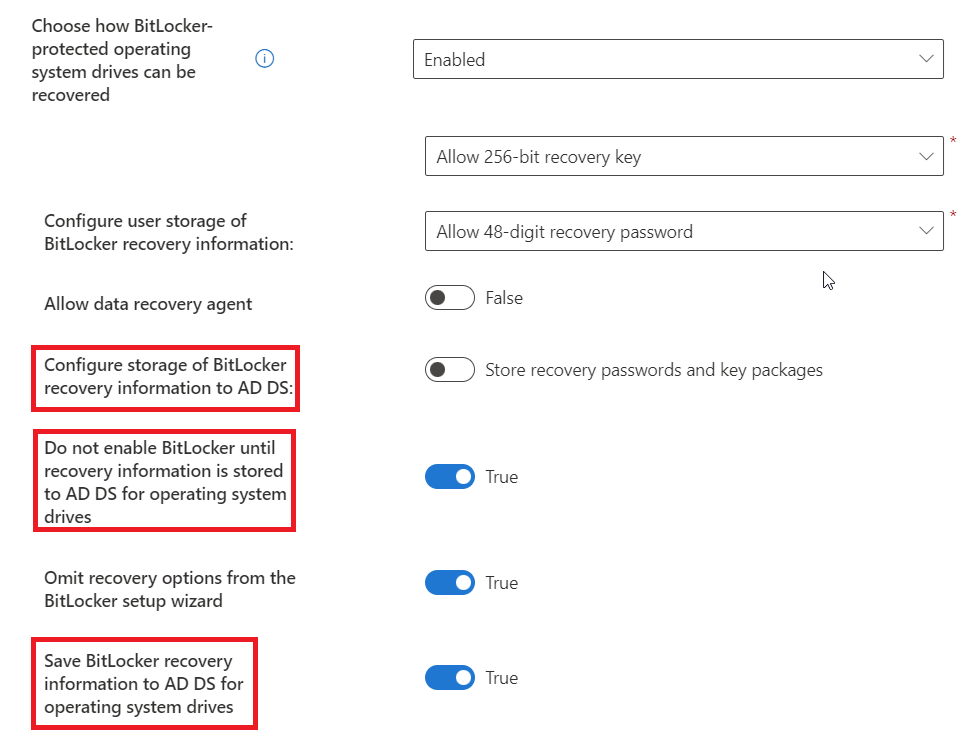Click 'Allow data recovery agent' label
978x737 pixels.
[148, 304]
